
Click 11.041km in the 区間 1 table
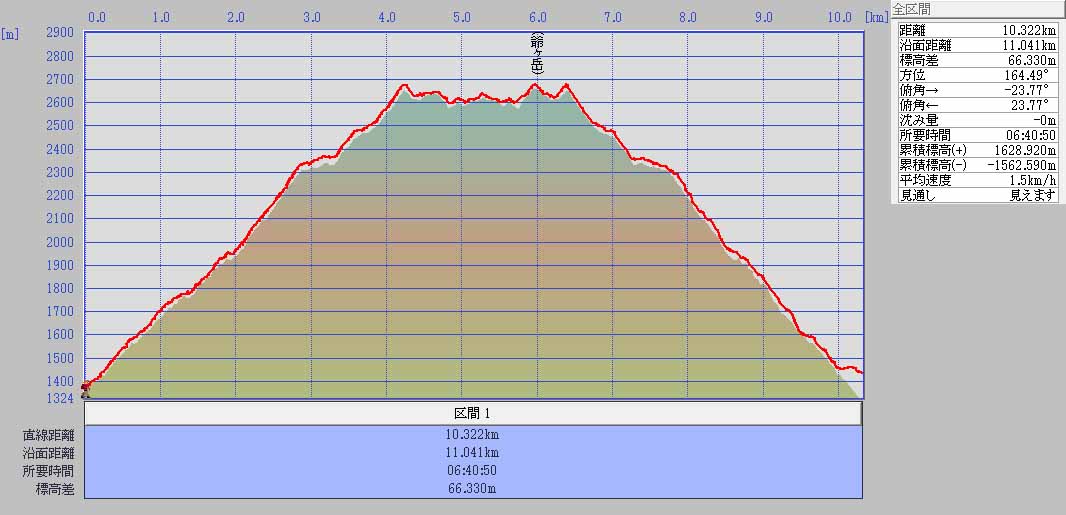[474, 453]
